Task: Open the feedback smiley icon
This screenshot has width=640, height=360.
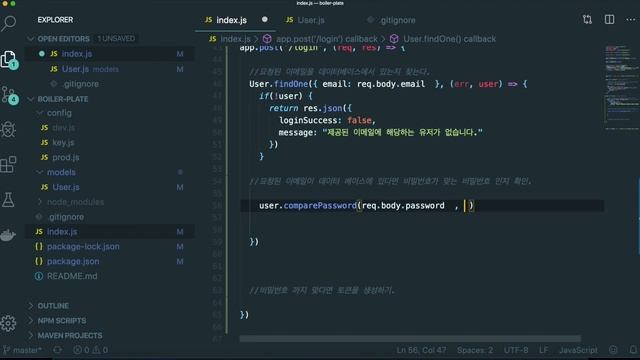Action: click(613, 350)
